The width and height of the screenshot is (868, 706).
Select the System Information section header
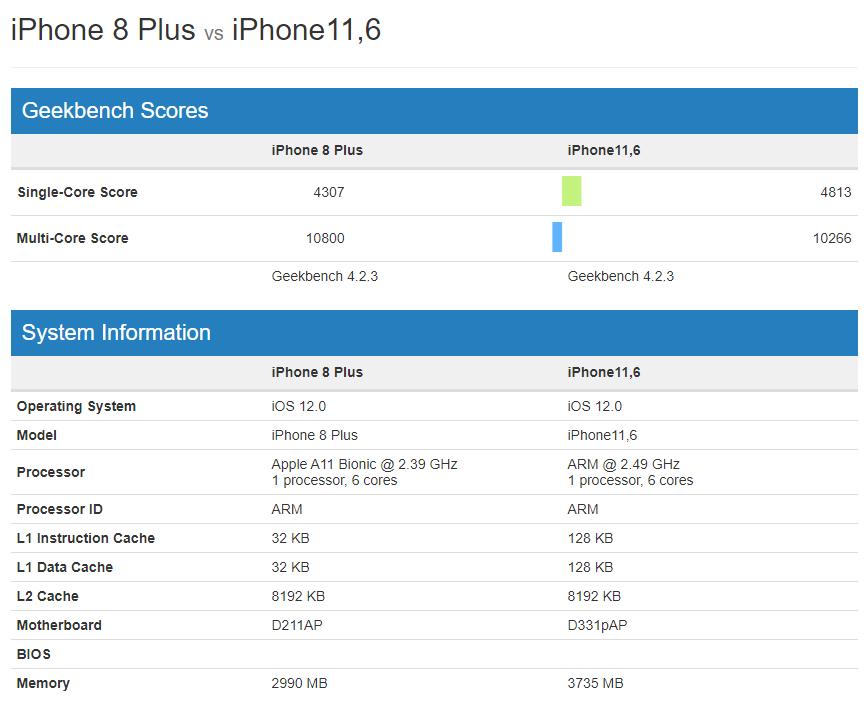tap(116, 333)
